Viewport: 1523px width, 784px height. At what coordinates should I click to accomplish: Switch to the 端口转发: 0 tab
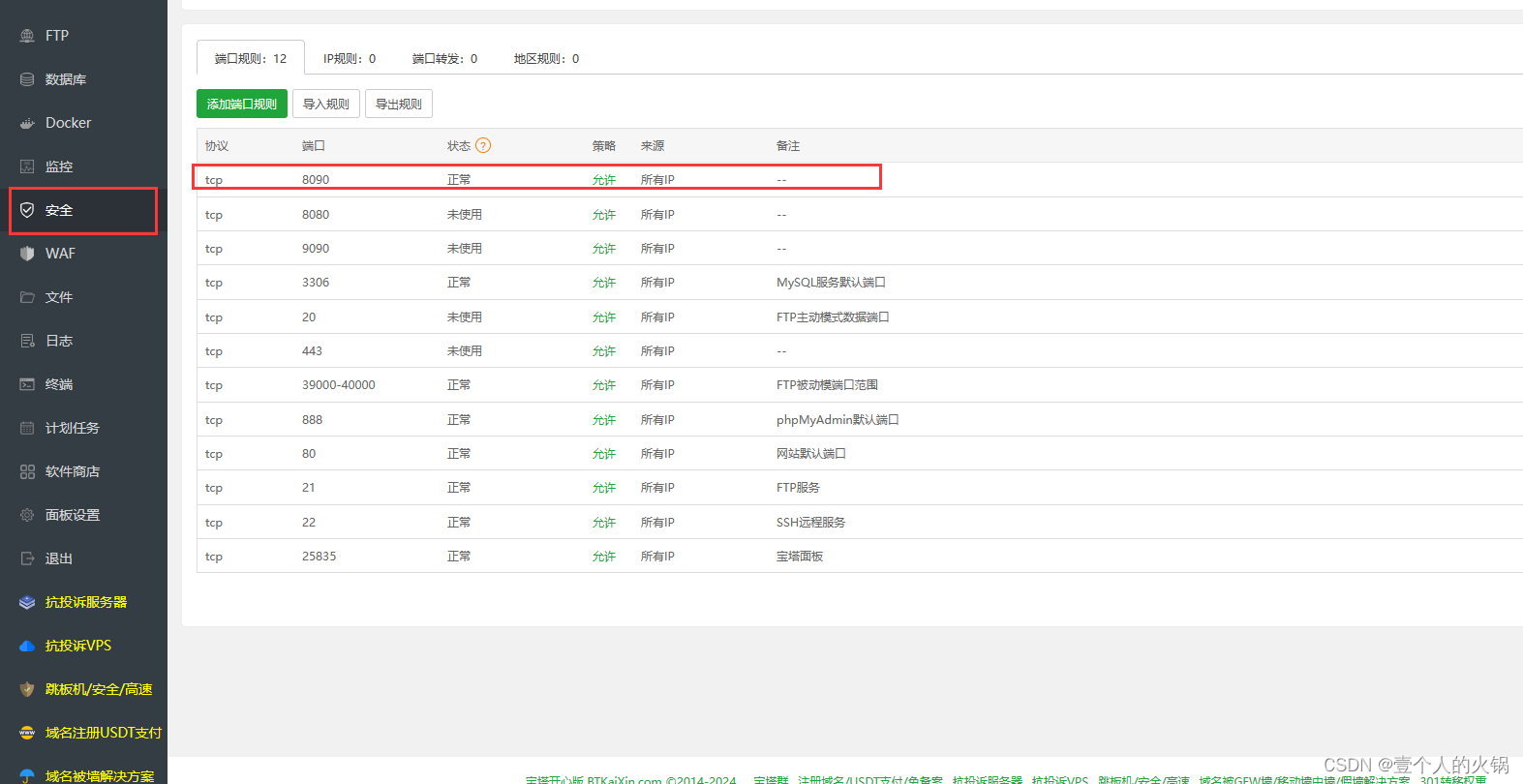coord(444,58)
